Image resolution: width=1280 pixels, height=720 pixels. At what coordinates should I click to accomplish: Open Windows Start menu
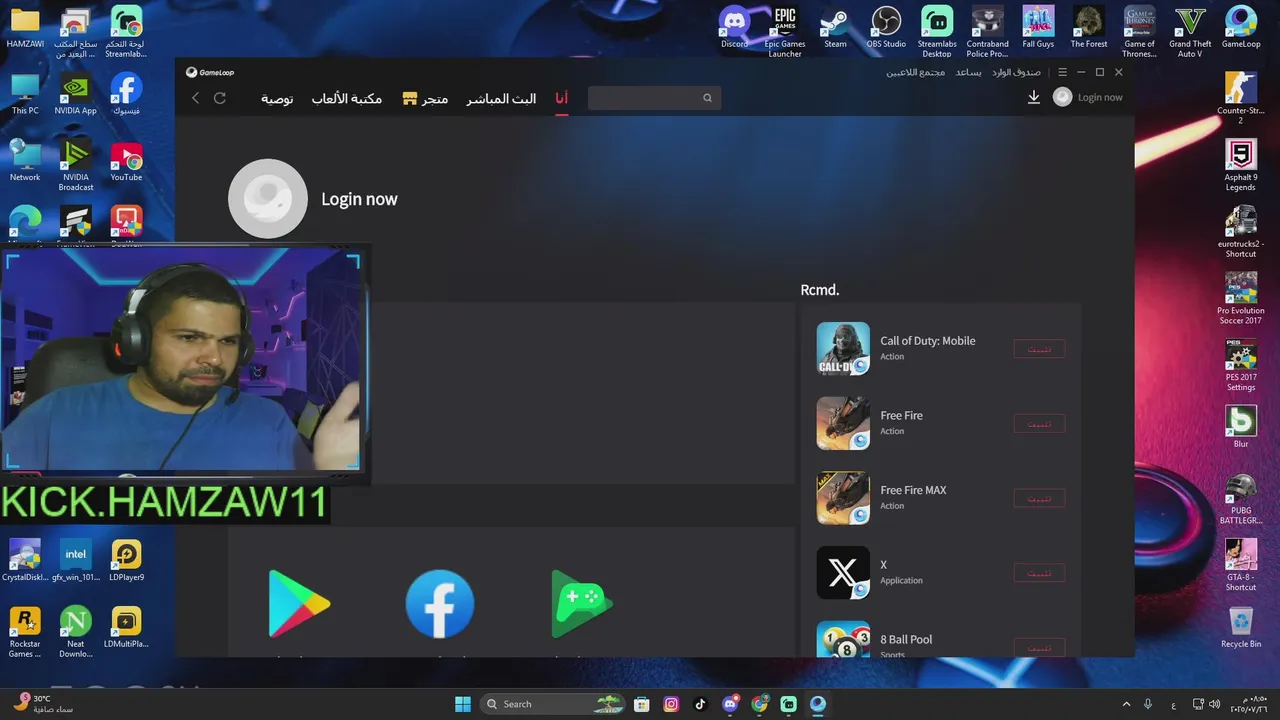coord(463,704)
